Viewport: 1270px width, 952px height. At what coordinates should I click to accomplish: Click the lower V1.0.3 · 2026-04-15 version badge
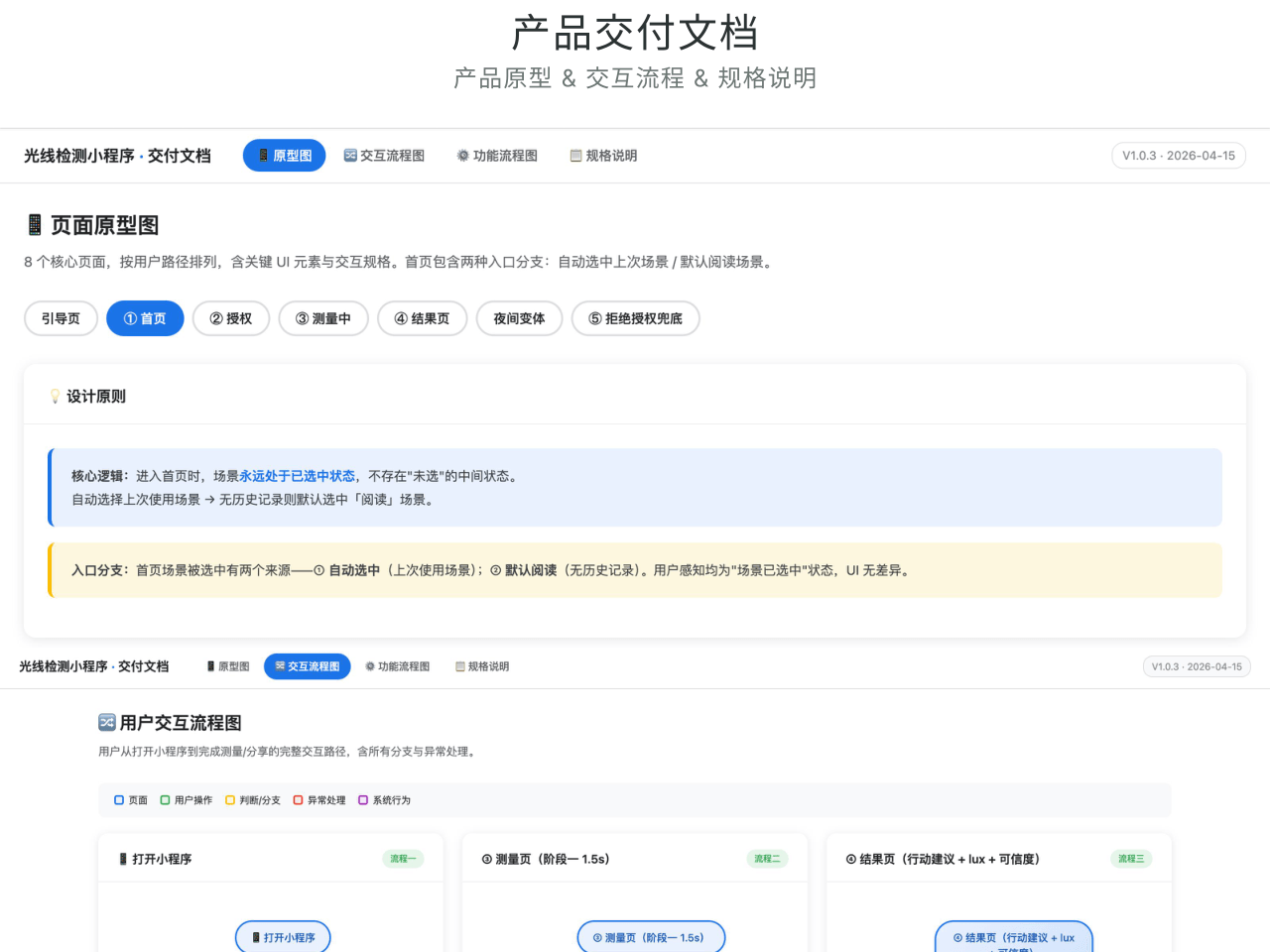pos(1197,666)
